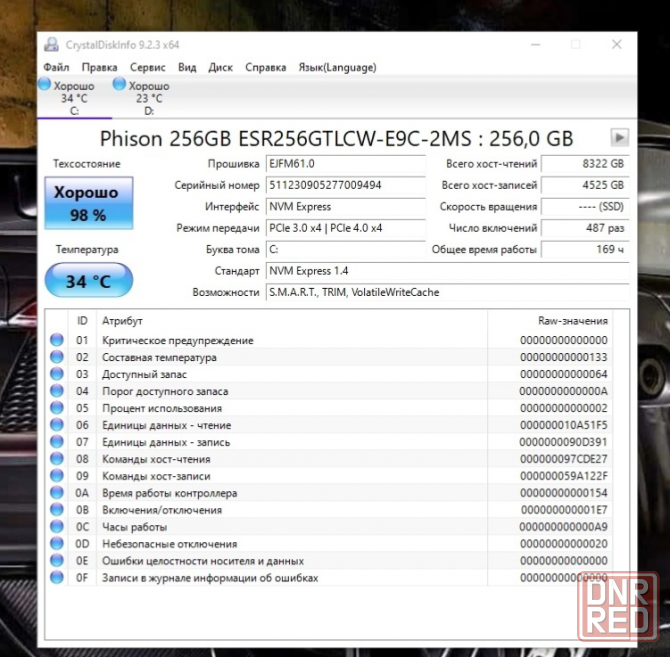The width and height of the screenshot is (670, 657).
Task: Click the Интерфейс field NVM Express
Action: point(345,207)
